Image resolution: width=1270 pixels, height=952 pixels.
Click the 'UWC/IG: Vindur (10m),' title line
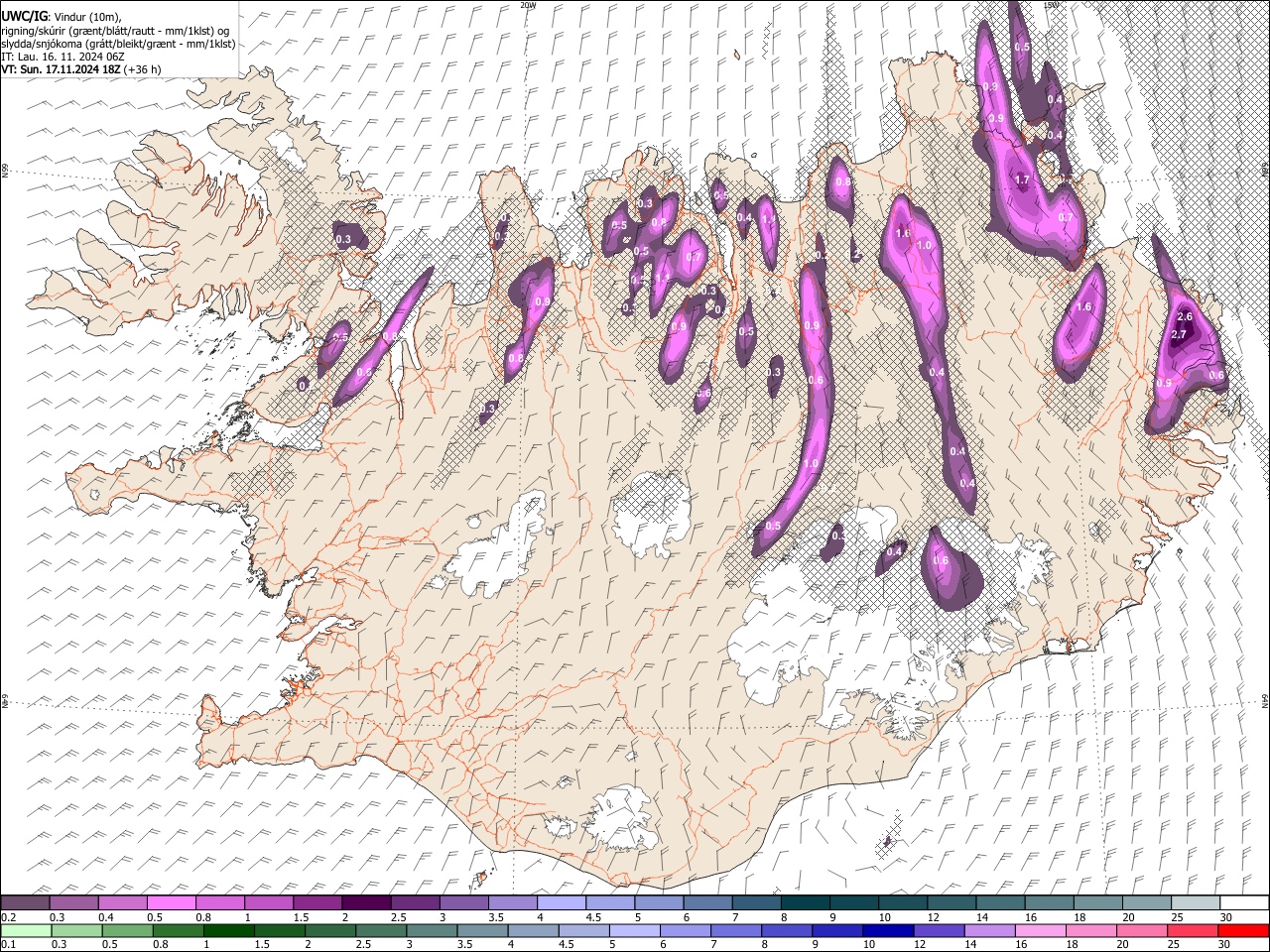point(62,16)
